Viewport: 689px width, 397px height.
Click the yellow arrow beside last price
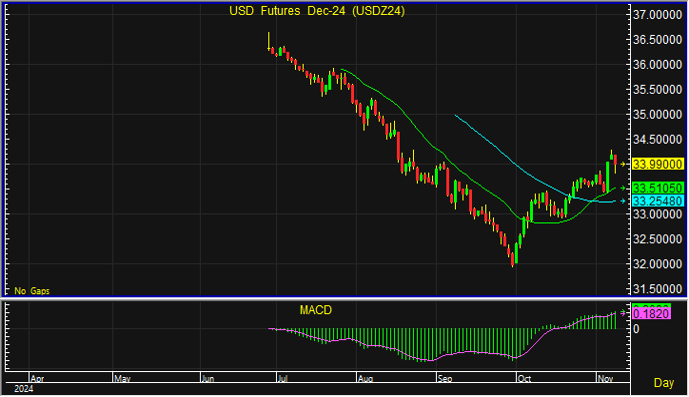click(x=623, y=164)
